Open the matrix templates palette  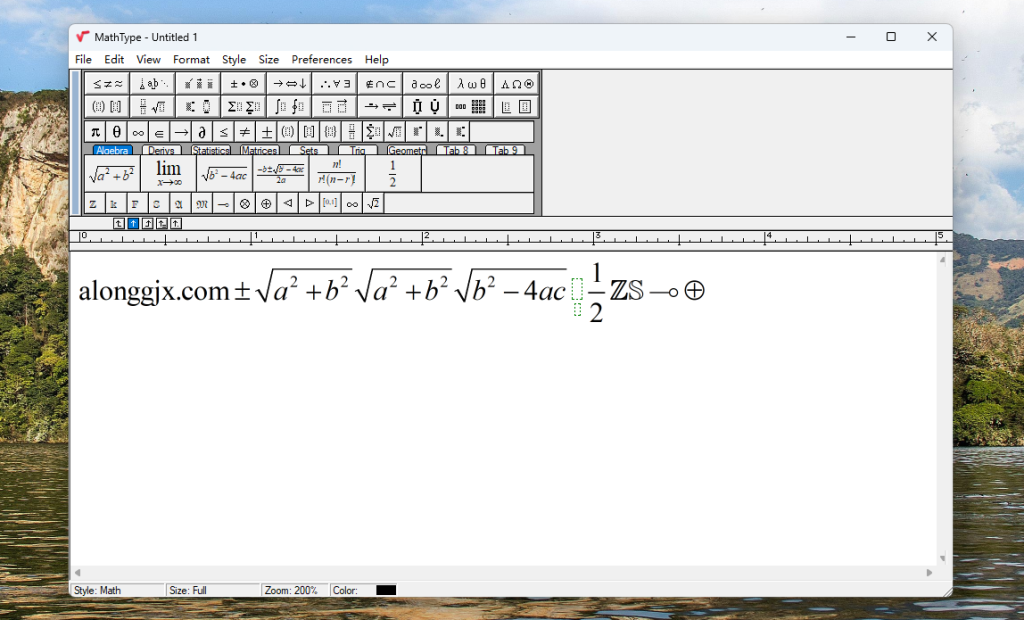click(471, 106)
